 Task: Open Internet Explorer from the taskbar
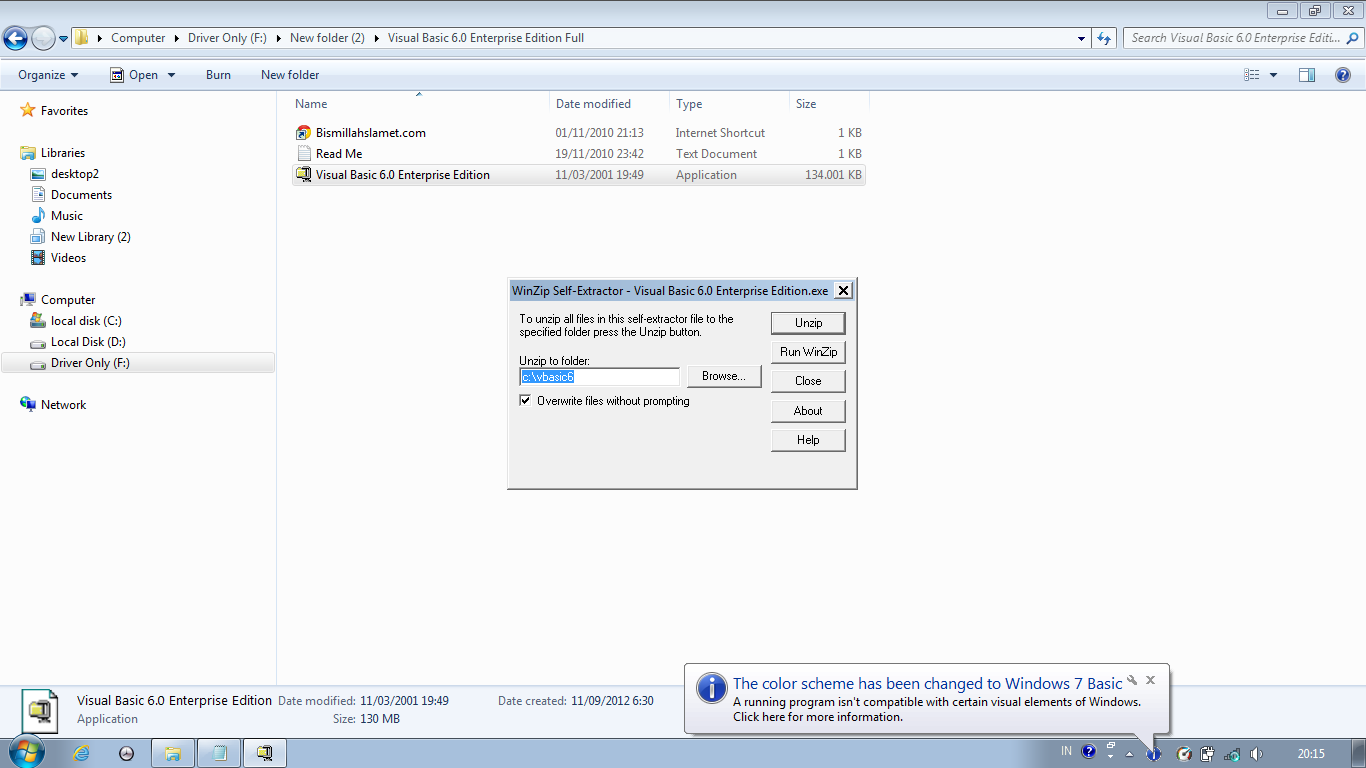[81, 752]
